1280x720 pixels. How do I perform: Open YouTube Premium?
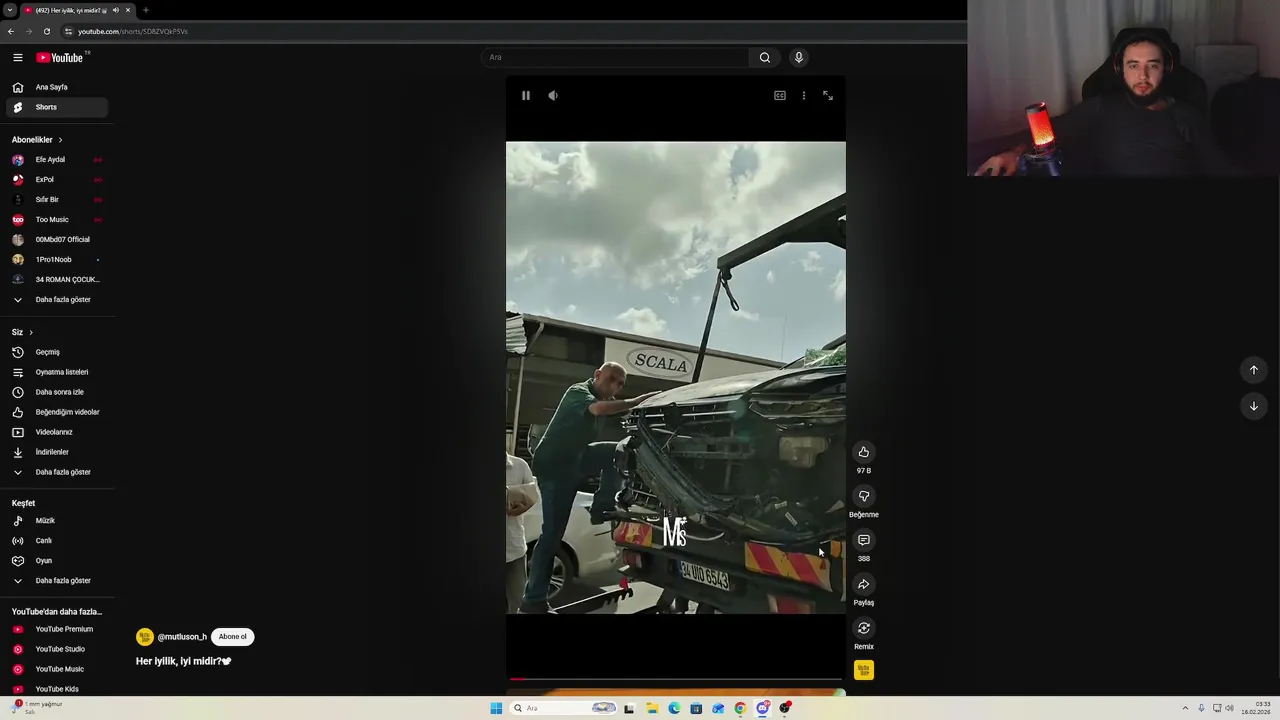(x=56, y=629)
